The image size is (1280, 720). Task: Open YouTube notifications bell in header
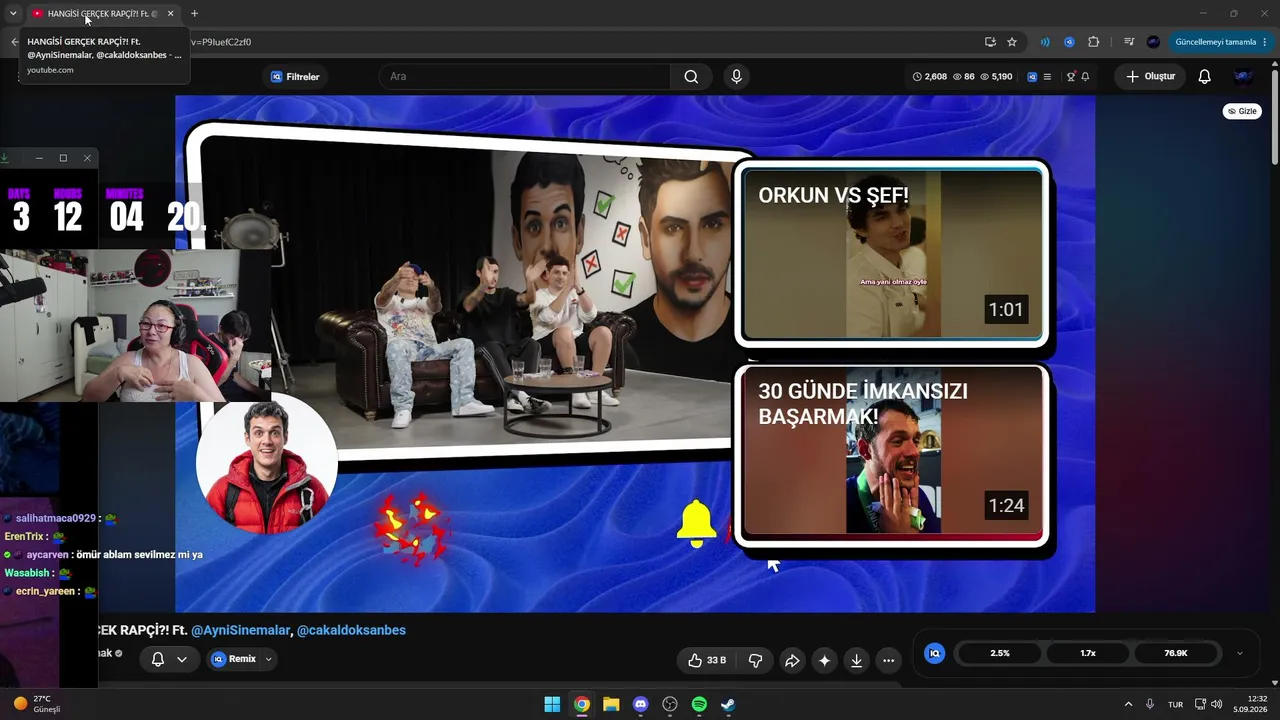[1205, 77]
